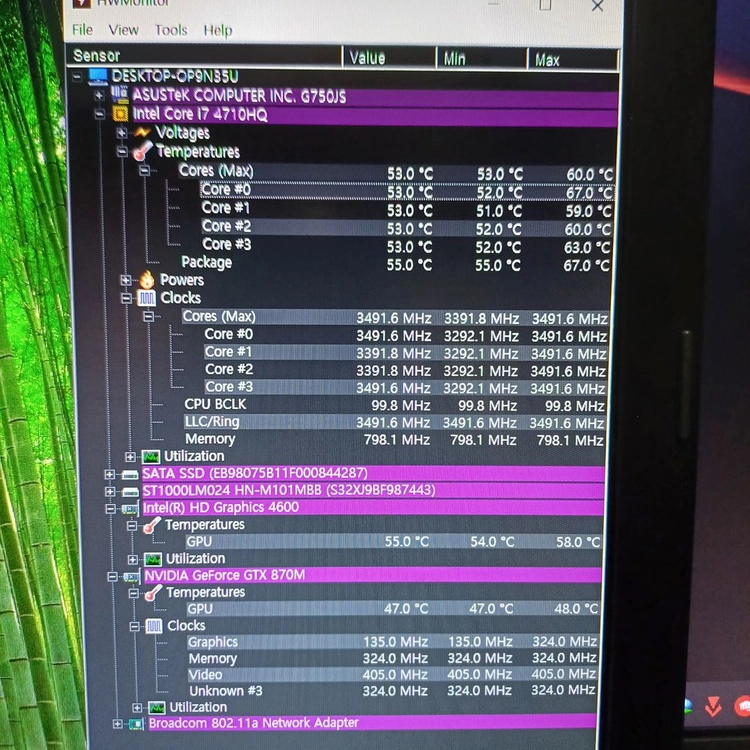Click graph icon beside NVIDIA Utilization
The image size is (750, 750).
(157, 707)
